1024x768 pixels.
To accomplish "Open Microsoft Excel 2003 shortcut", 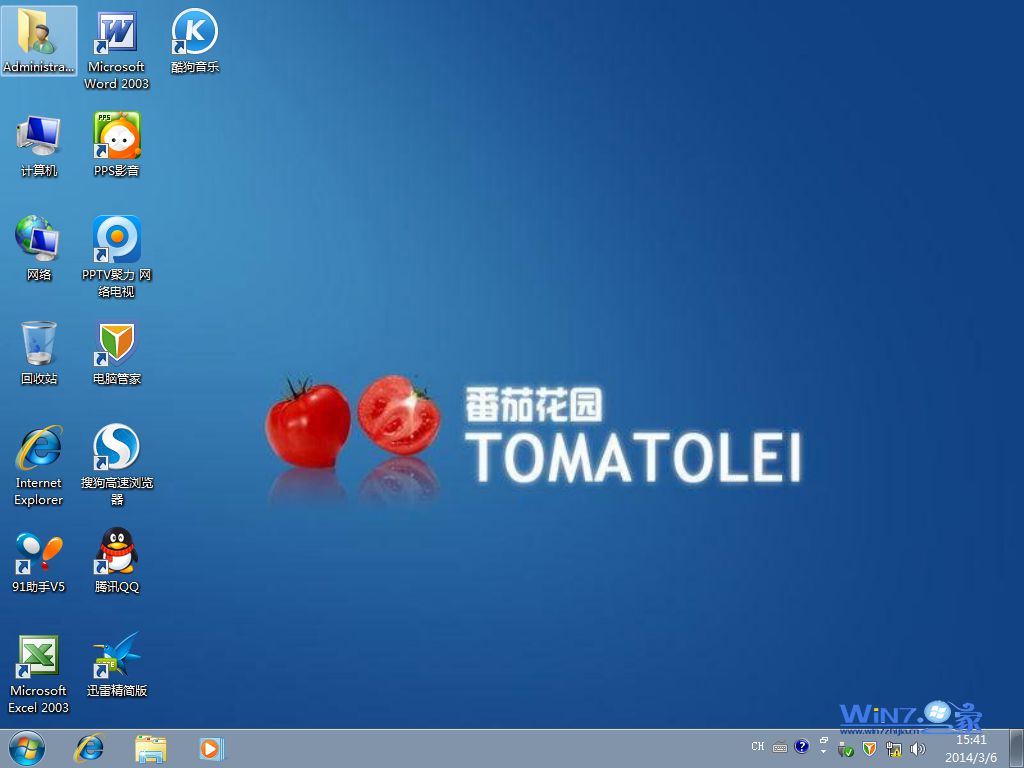I will (x=39, y=674).
